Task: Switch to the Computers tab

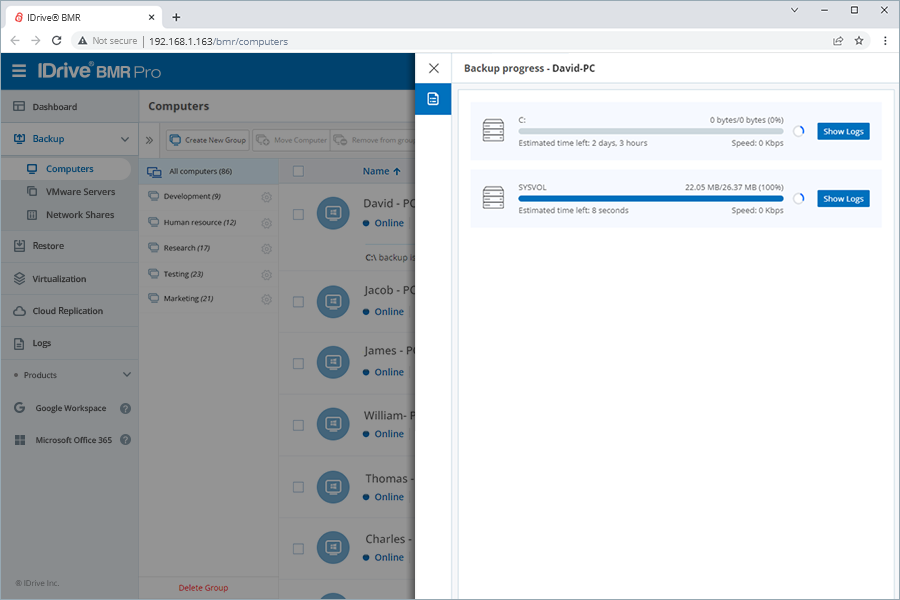Action: [x=67, y=168]
